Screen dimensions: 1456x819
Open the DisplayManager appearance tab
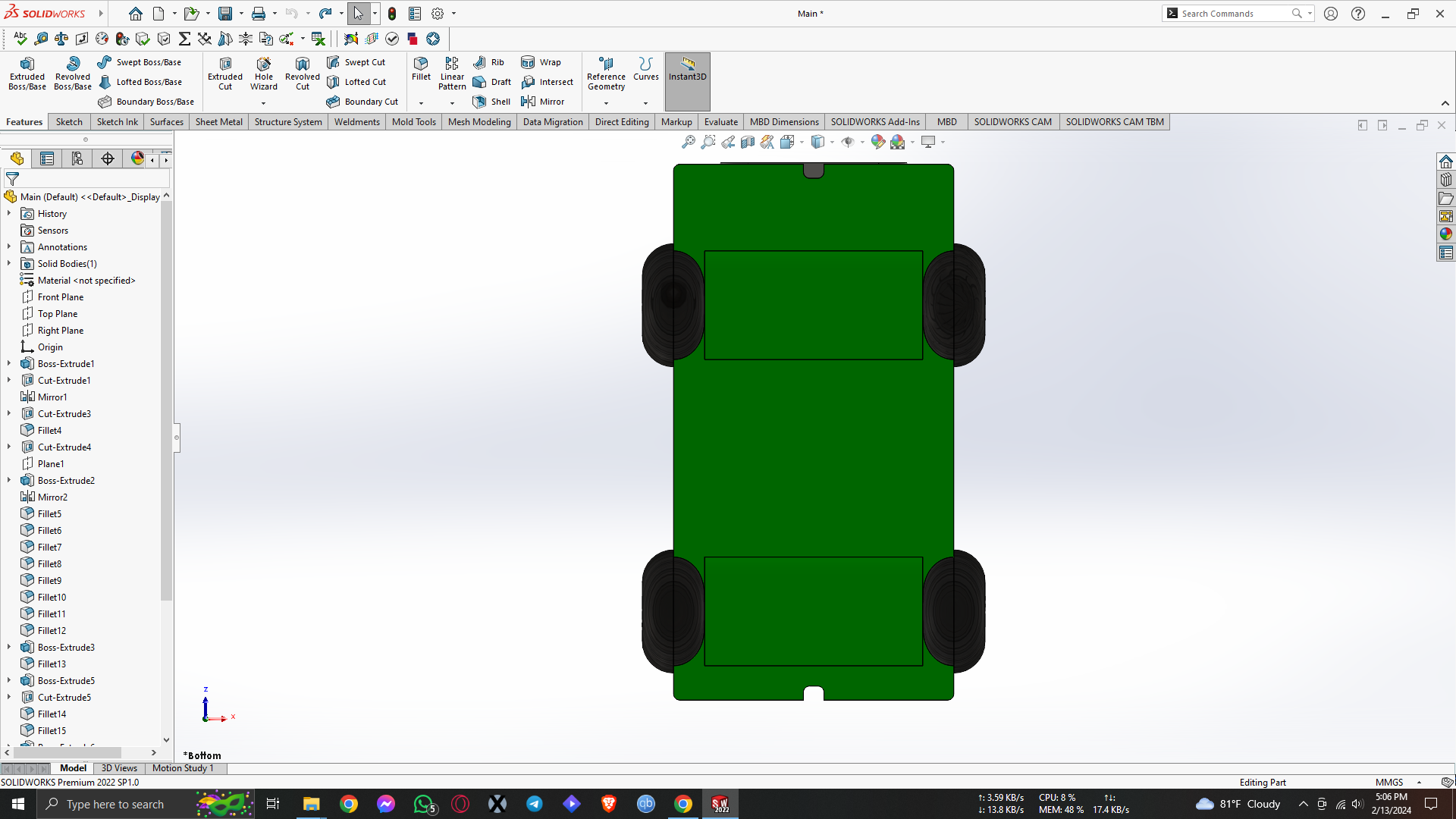(x=137, y=158)
